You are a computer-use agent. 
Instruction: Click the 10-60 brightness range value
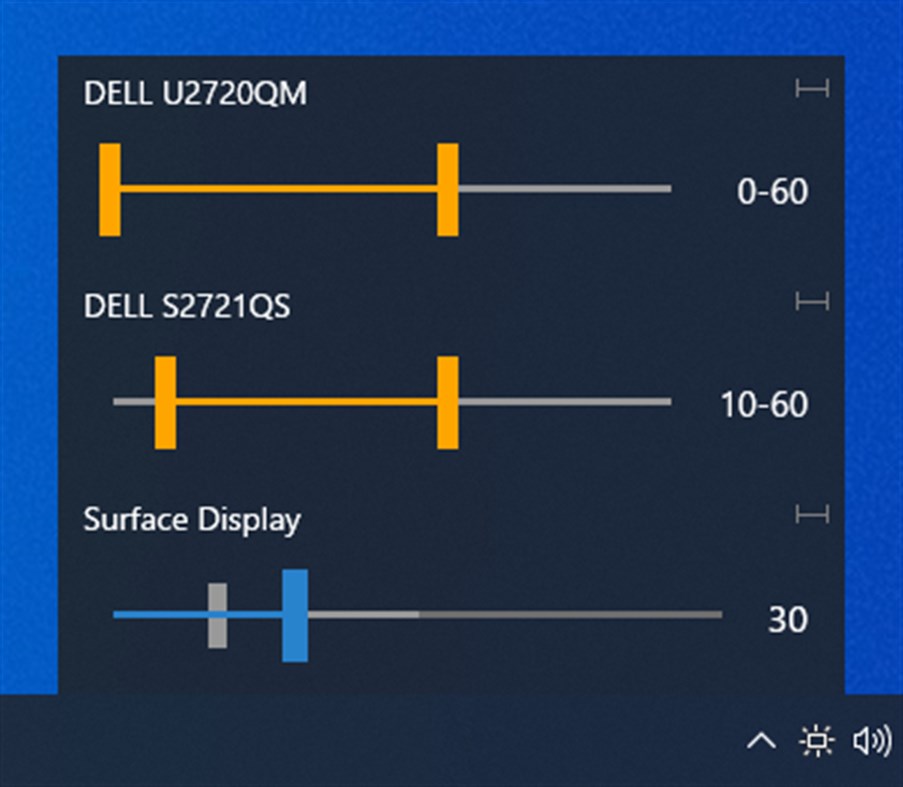764,405
